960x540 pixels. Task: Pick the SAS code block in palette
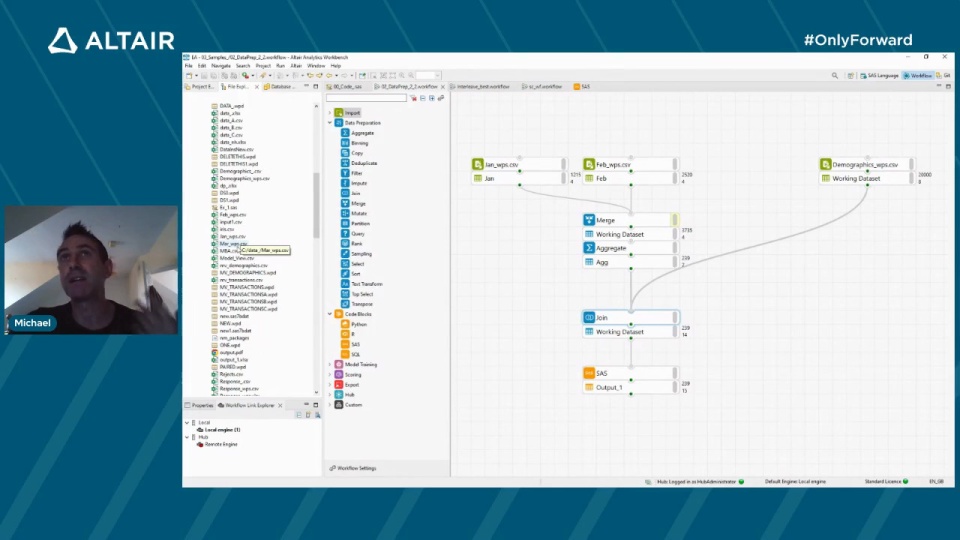351,344
